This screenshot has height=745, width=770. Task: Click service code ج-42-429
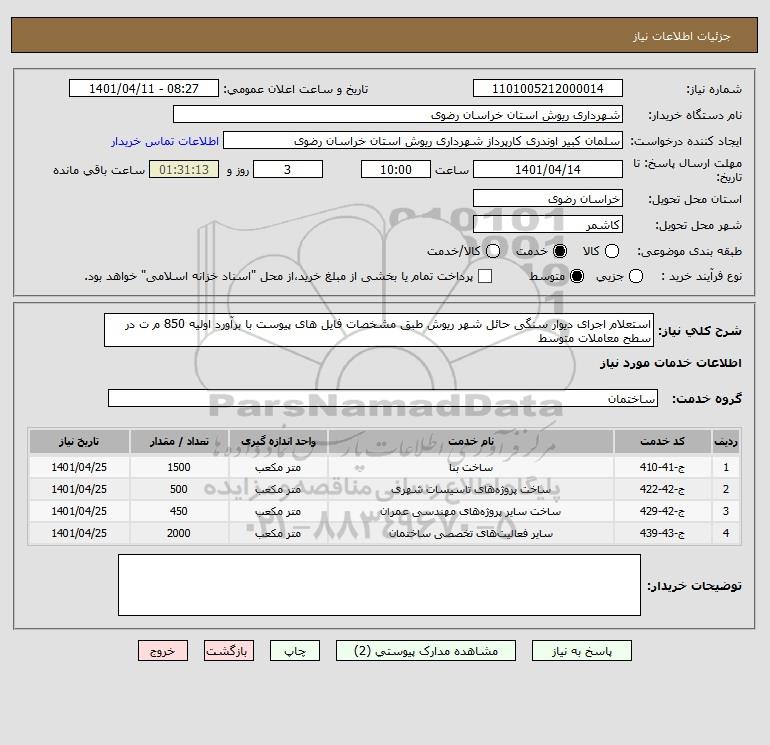click(x=662, y=511)
